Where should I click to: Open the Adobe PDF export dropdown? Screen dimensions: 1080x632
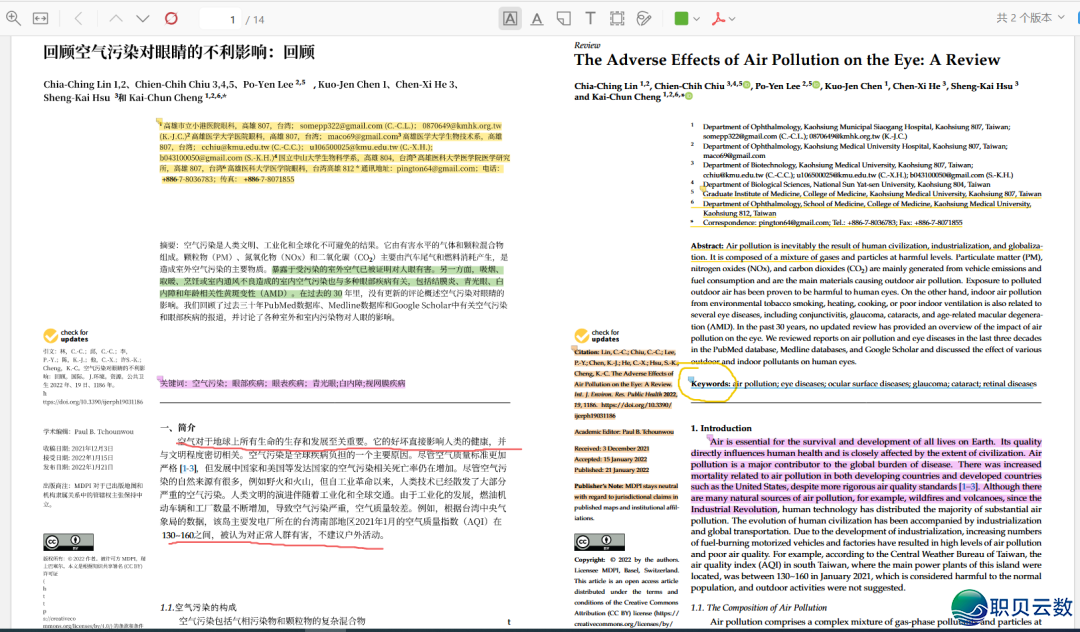(723, 17)
